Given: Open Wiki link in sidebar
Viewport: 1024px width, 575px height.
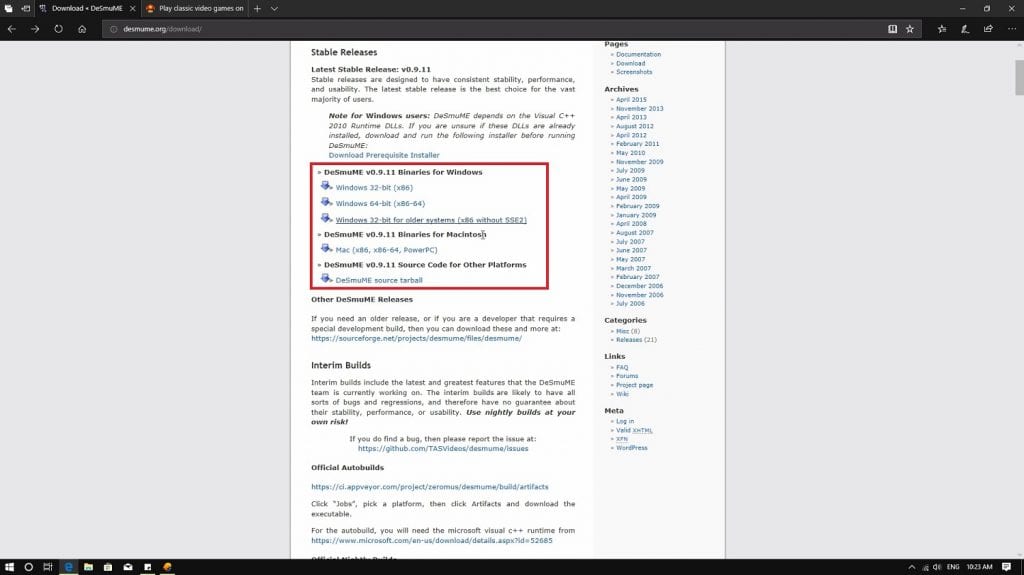Looking at the screenshot, I should pos(622,394).
